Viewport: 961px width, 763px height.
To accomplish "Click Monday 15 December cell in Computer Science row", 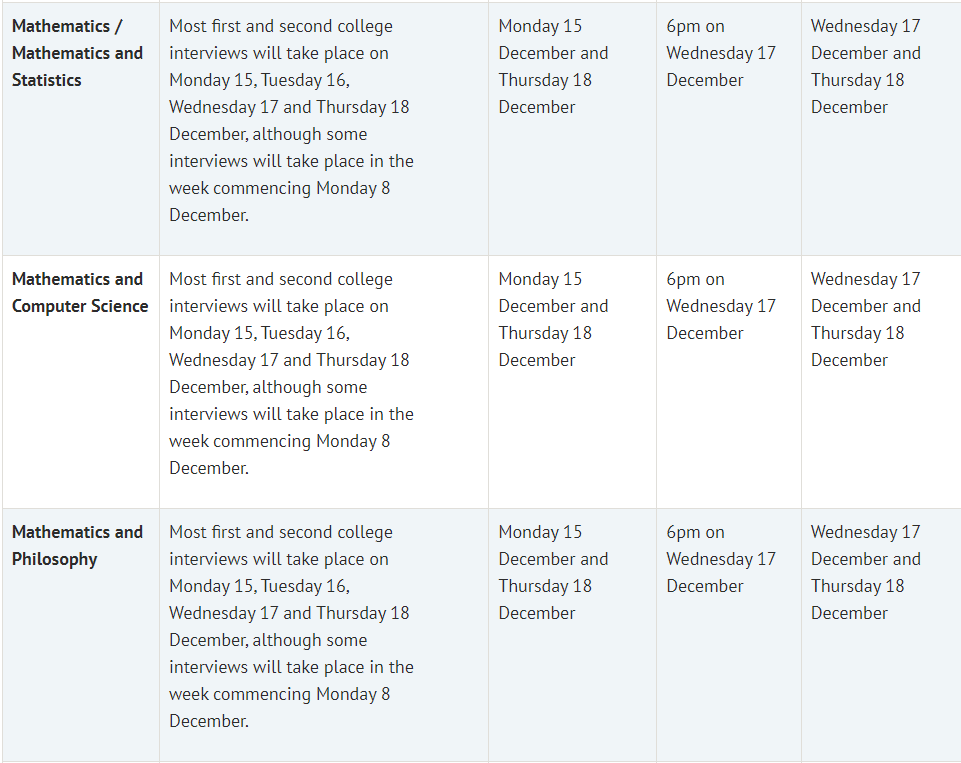I will (553, 319).
